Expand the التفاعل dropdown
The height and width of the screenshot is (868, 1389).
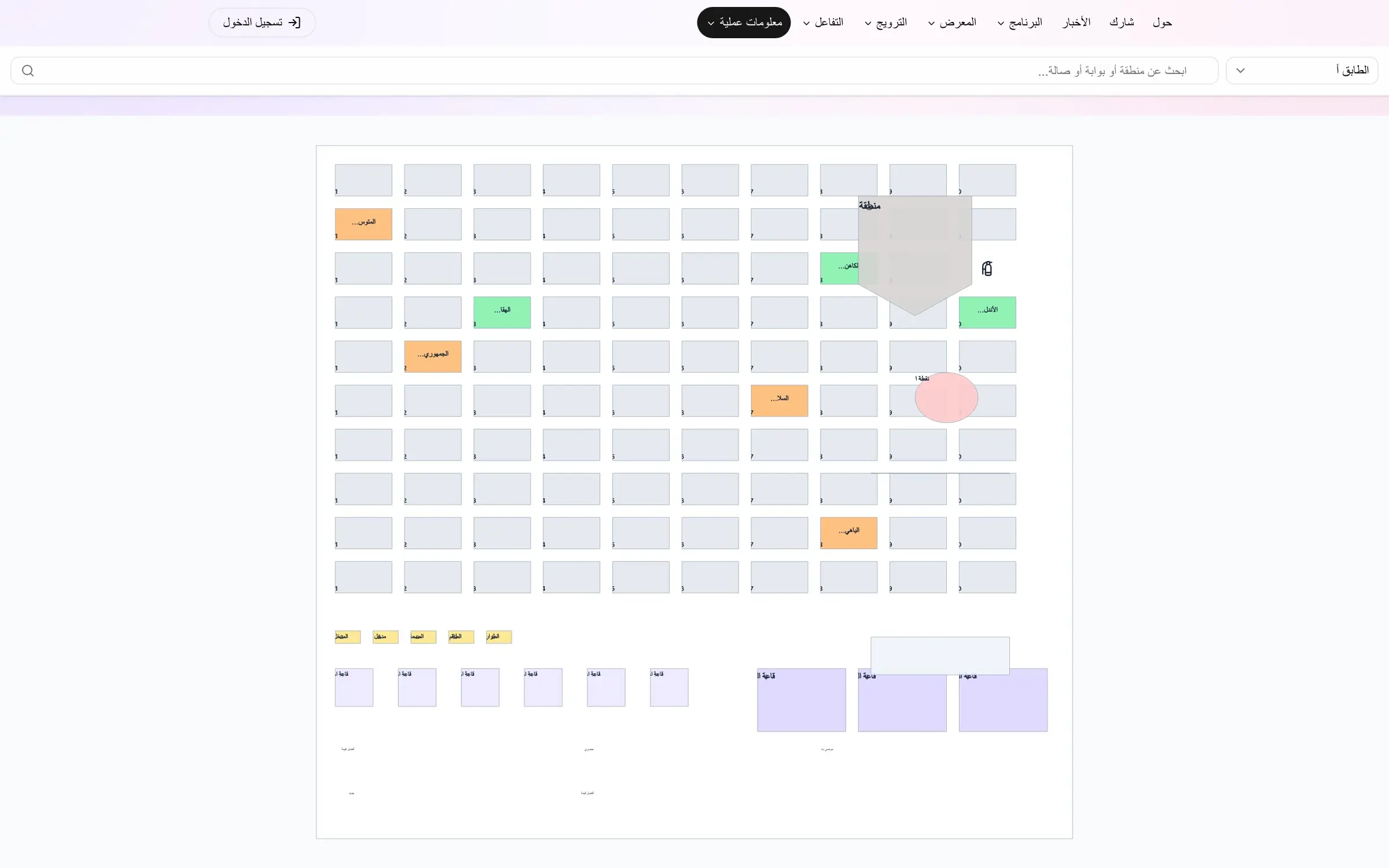click(x=823, y=23)
